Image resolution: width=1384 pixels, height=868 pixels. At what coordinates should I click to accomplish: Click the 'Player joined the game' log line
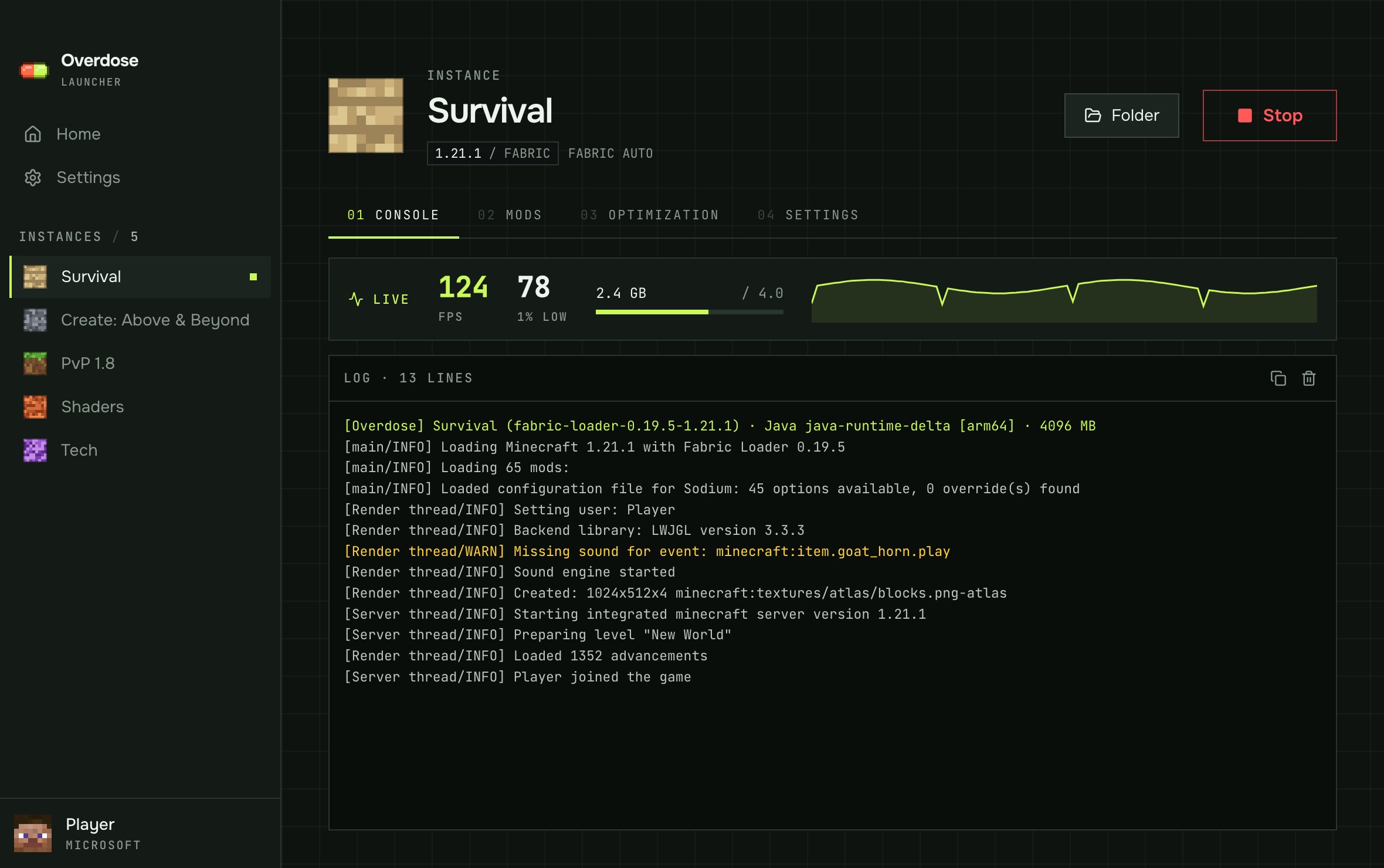click(517, 677)
